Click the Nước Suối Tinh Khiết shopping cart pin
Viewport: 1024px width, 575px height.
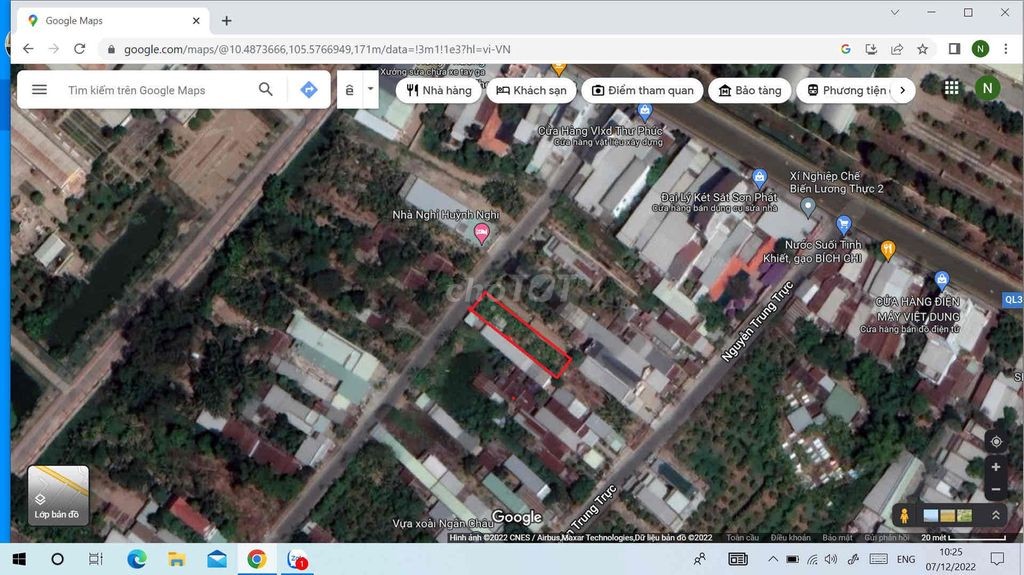[x=844, y=225]
